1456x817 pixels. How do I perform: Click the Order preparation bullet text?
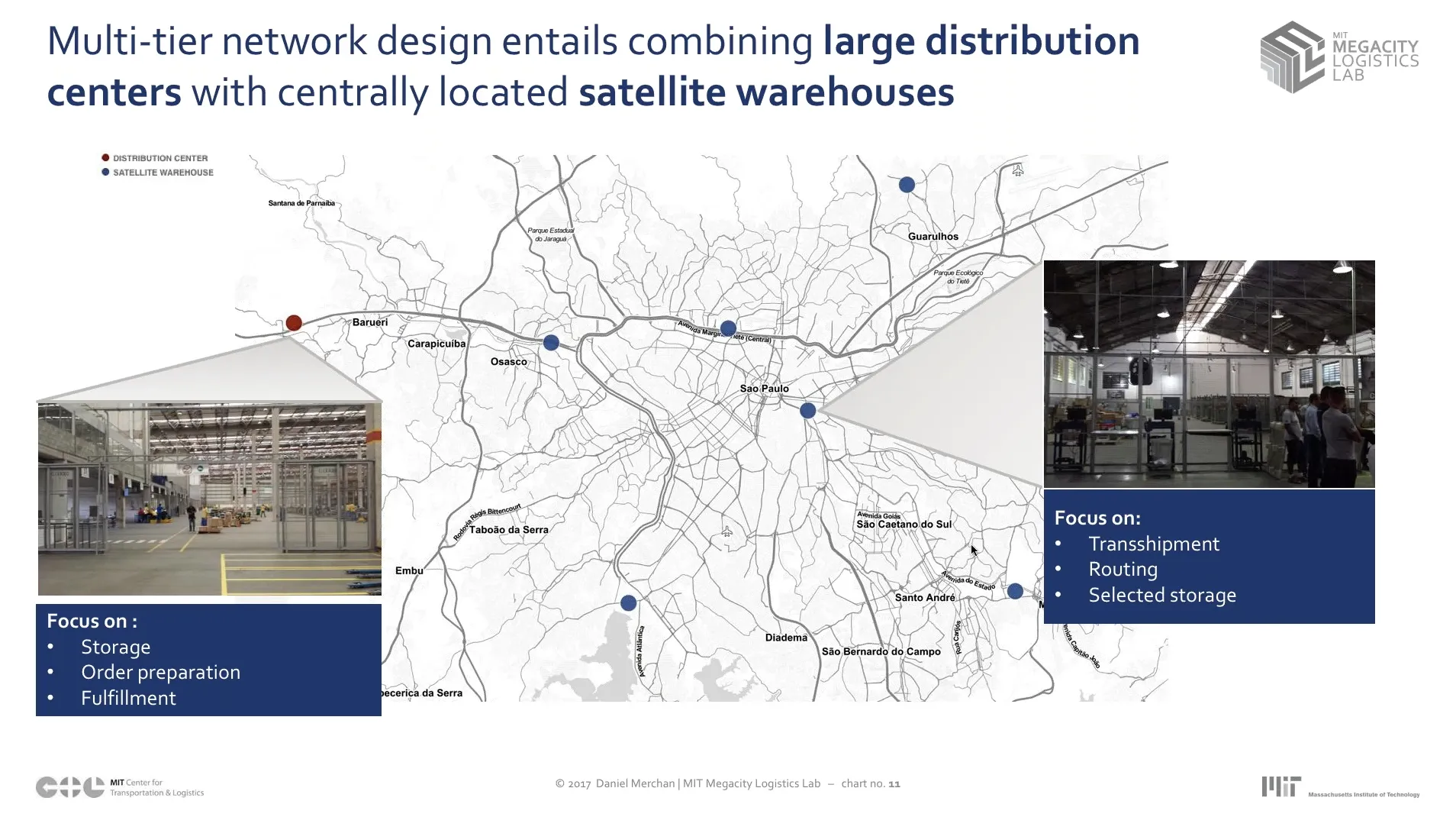pos(160,672)
